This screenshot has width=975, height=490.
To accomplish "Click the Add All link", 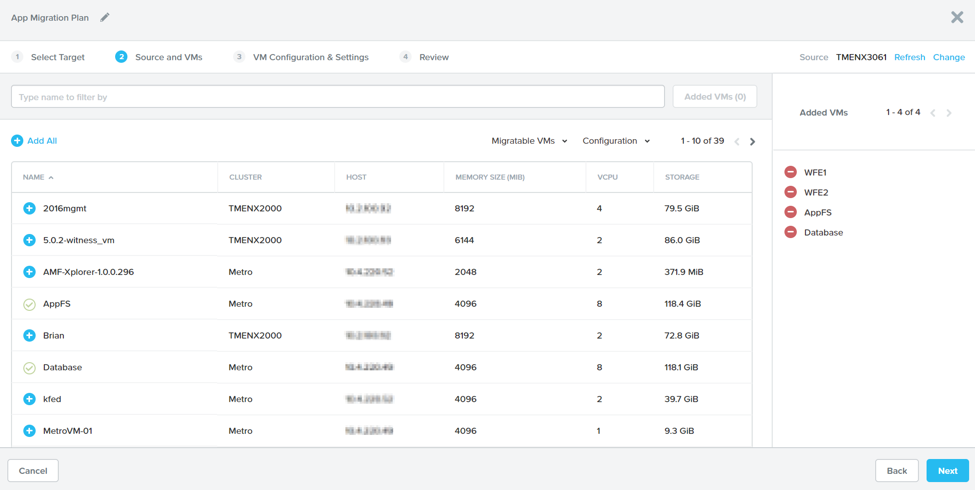I will coord(42,141).
